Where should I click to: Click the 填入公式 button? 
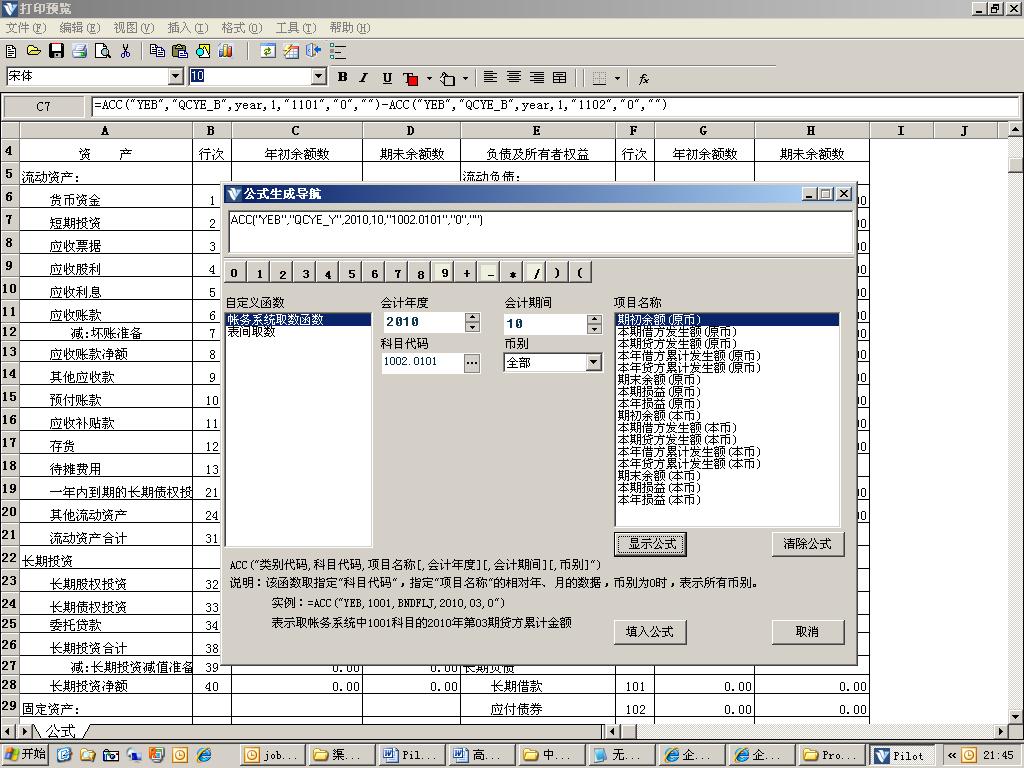click(649, 631)
